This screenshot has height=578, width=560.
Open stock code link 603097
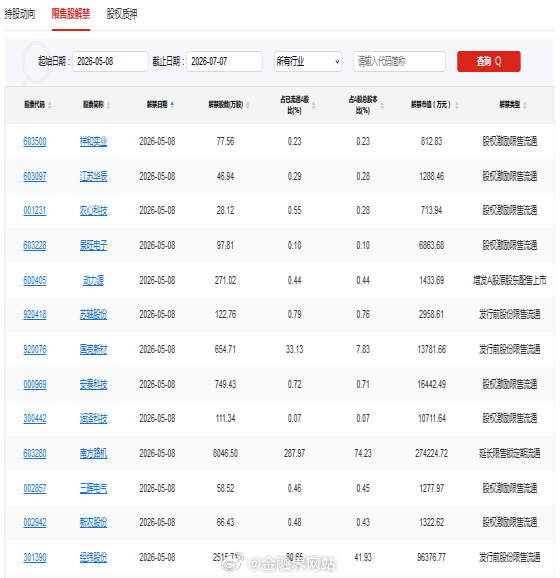click(35, 177)
